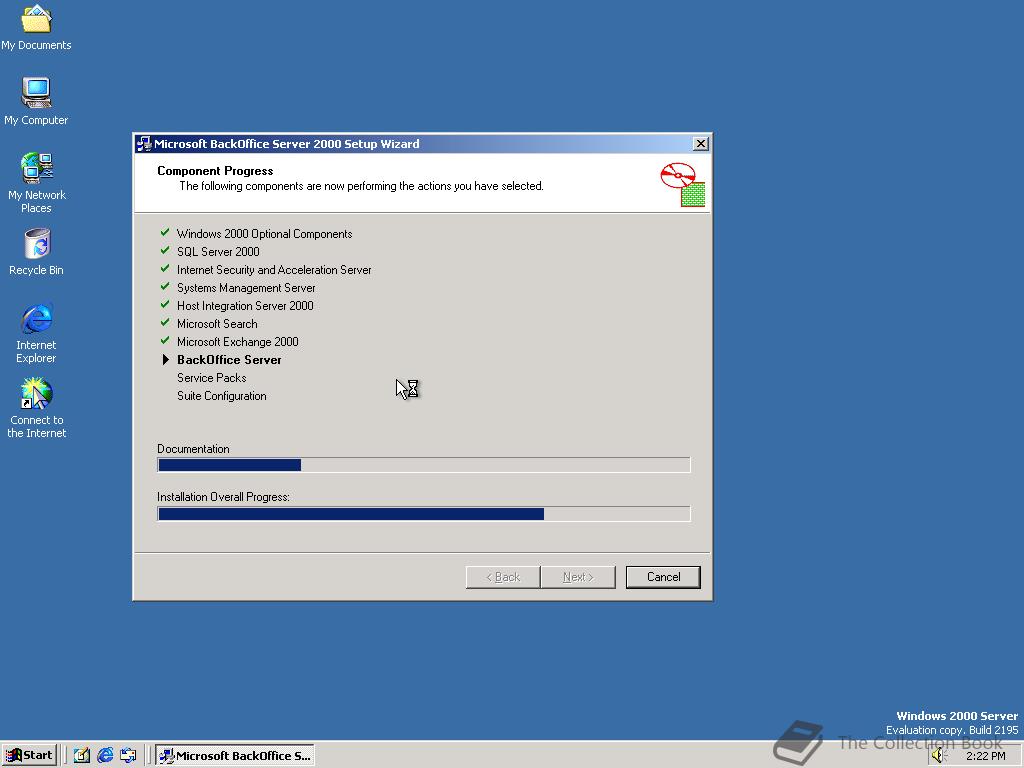Click the BackOffice Server bold entry

[229, 360]
